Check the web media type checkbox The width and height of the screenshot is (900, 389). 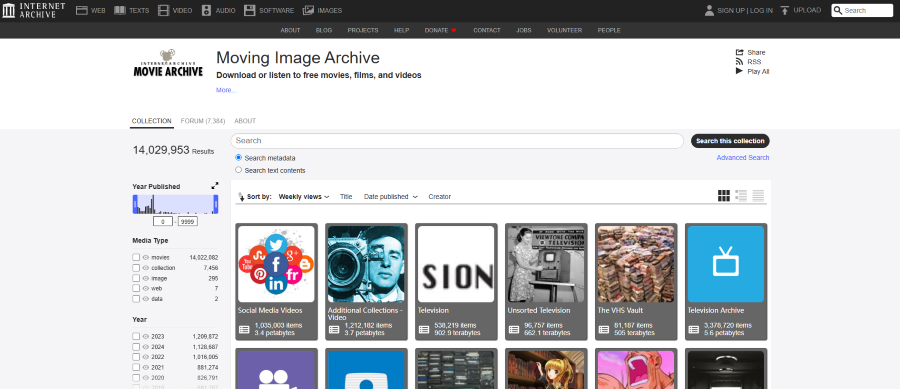[136, 289]
